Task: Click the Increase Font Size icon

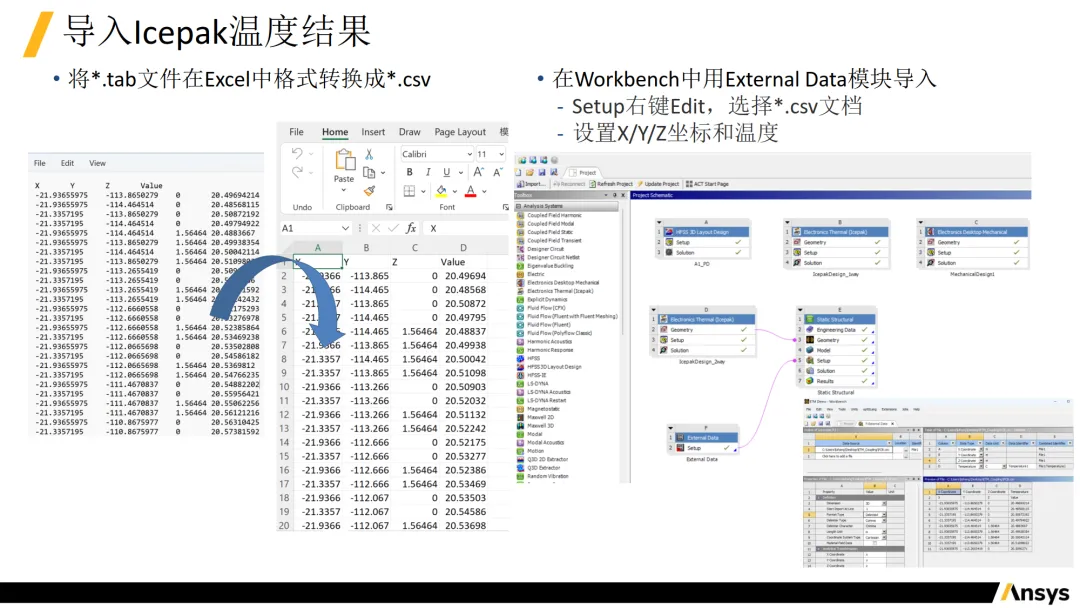Action: pyautogui.click(x=479, y=172)
